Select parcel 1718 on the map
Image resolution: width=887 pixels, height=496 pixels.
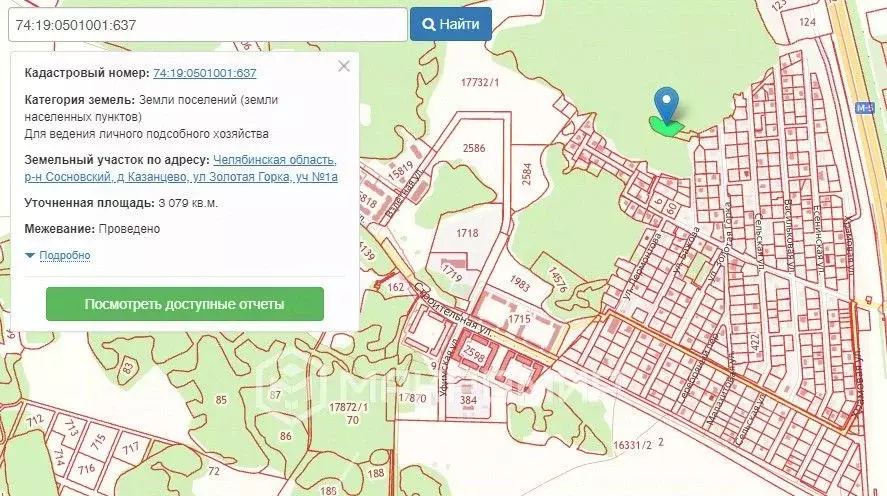point(467,233)
